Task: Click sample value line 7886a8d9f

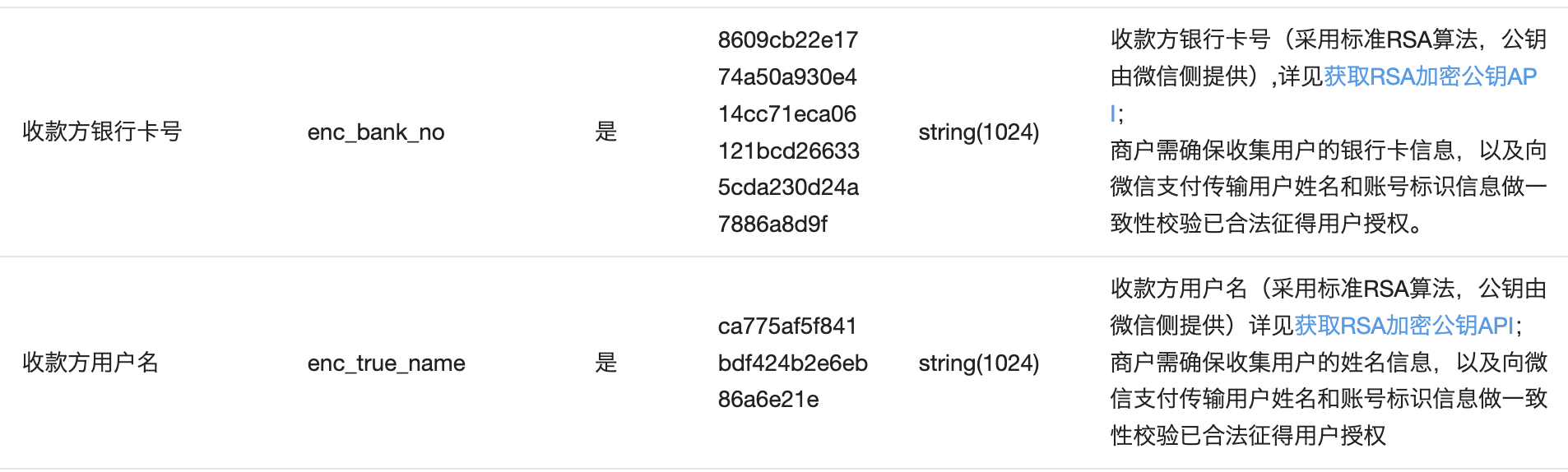Action: [x=772, y=224]
